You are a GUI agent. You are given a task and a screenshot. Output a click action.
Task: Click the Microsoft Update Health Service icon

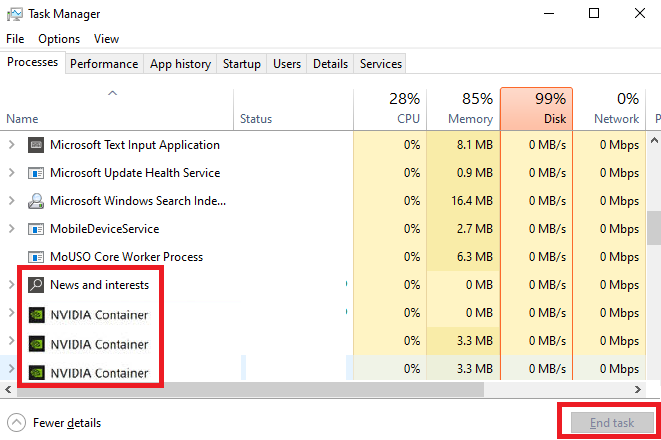[36, 173]
